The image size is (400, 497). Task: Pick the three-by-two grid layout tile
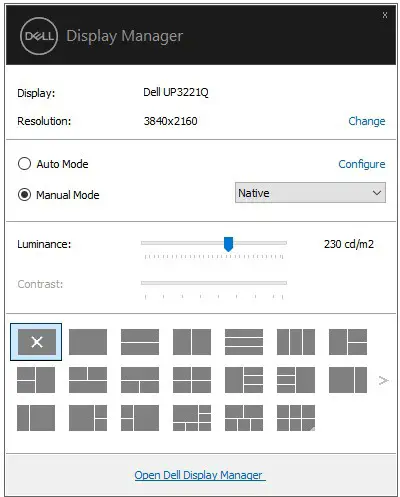[x=296, y=418]
